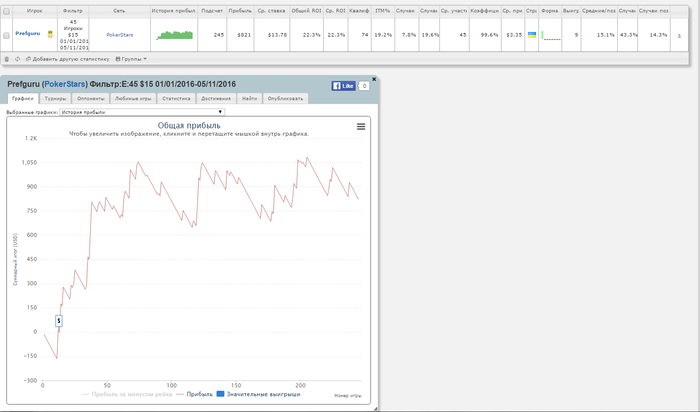Click the 245 count cell

[218, 35]
